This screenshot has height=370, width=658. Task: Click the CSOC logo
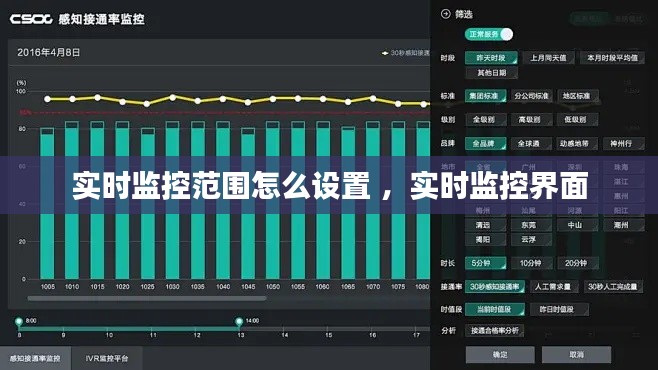[31, 19]
